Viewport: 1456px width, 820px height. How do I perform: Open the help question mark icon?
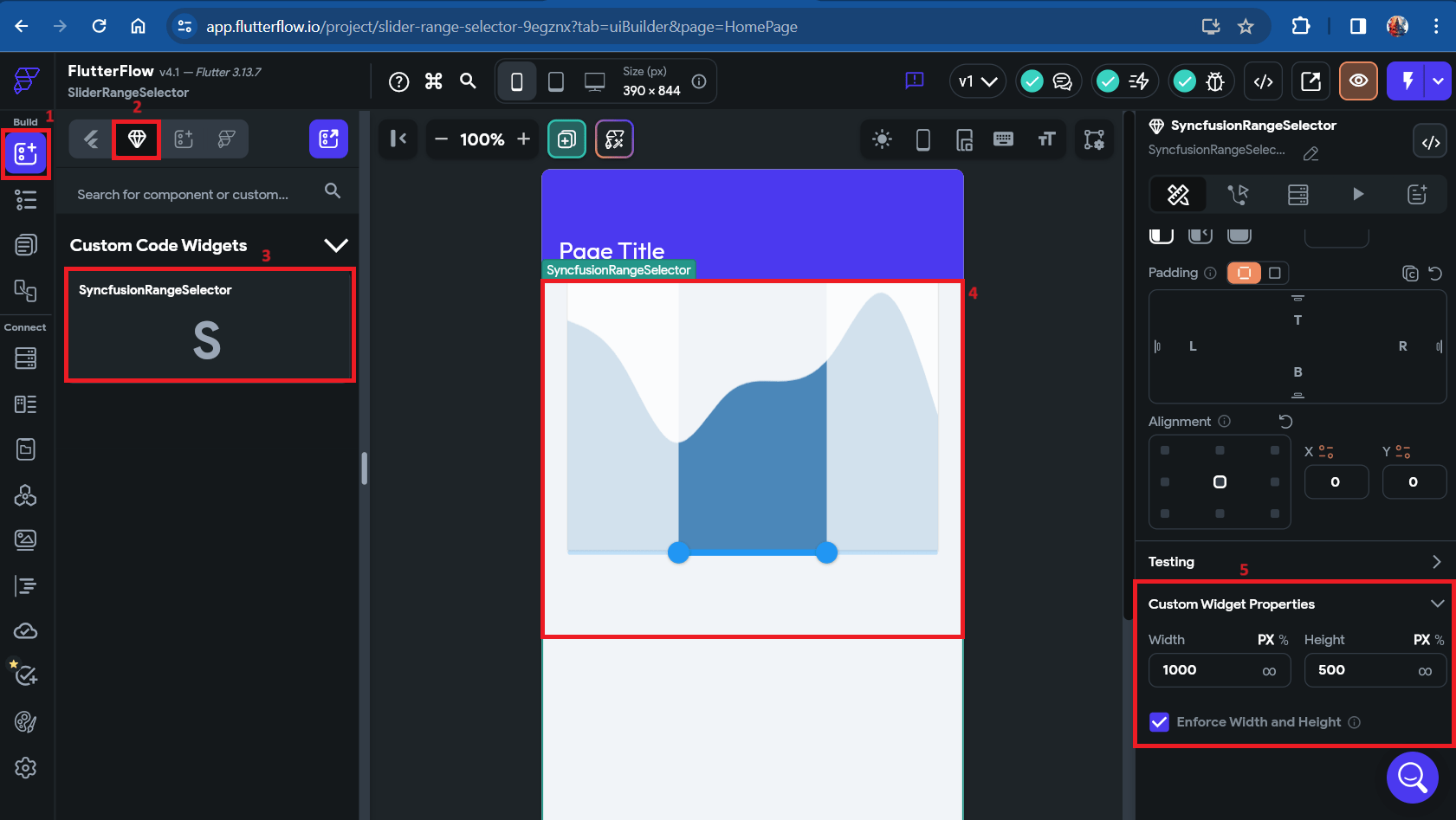point(398,81)
